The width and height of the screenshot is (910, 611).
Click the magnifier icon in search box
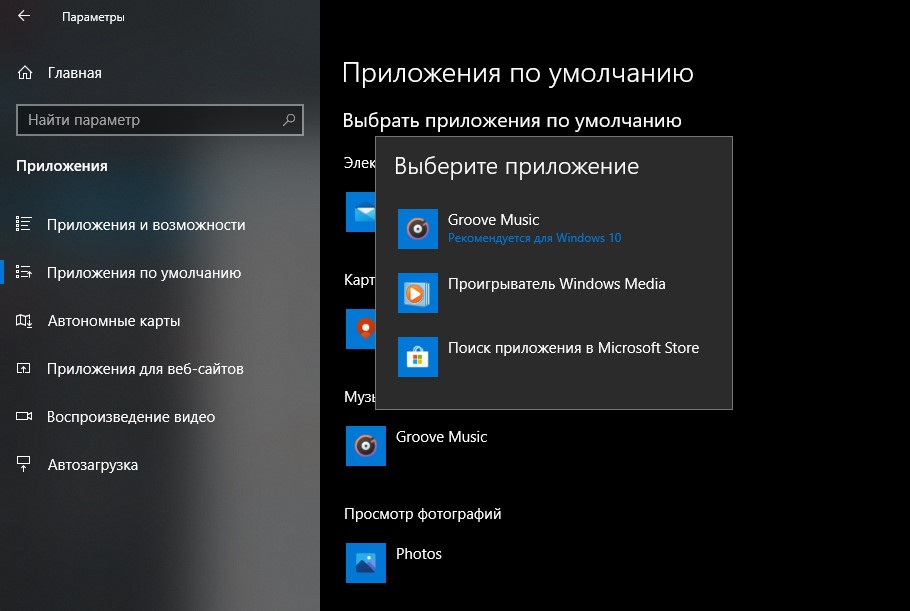[x=290, y=120]
